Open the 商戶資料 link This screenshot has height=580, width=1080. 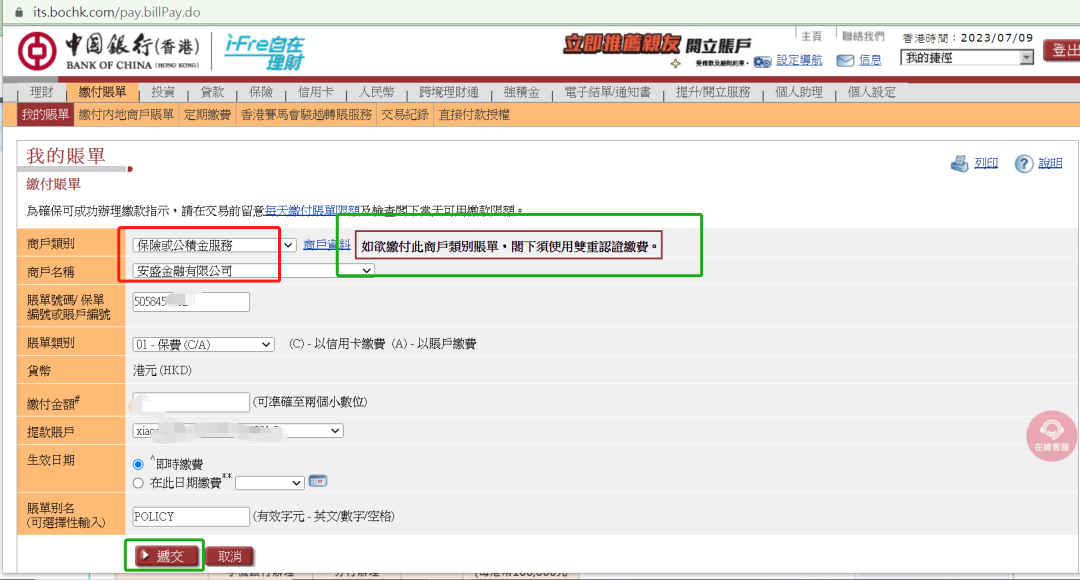point(326,245)
